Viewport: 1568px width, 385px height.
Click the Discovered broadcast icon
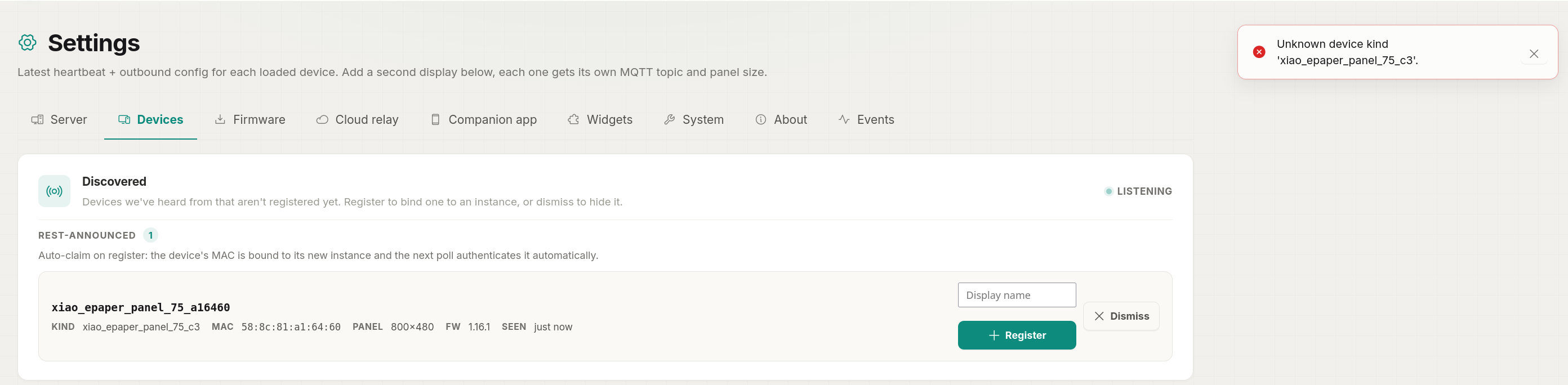click(x=54, y=191)
